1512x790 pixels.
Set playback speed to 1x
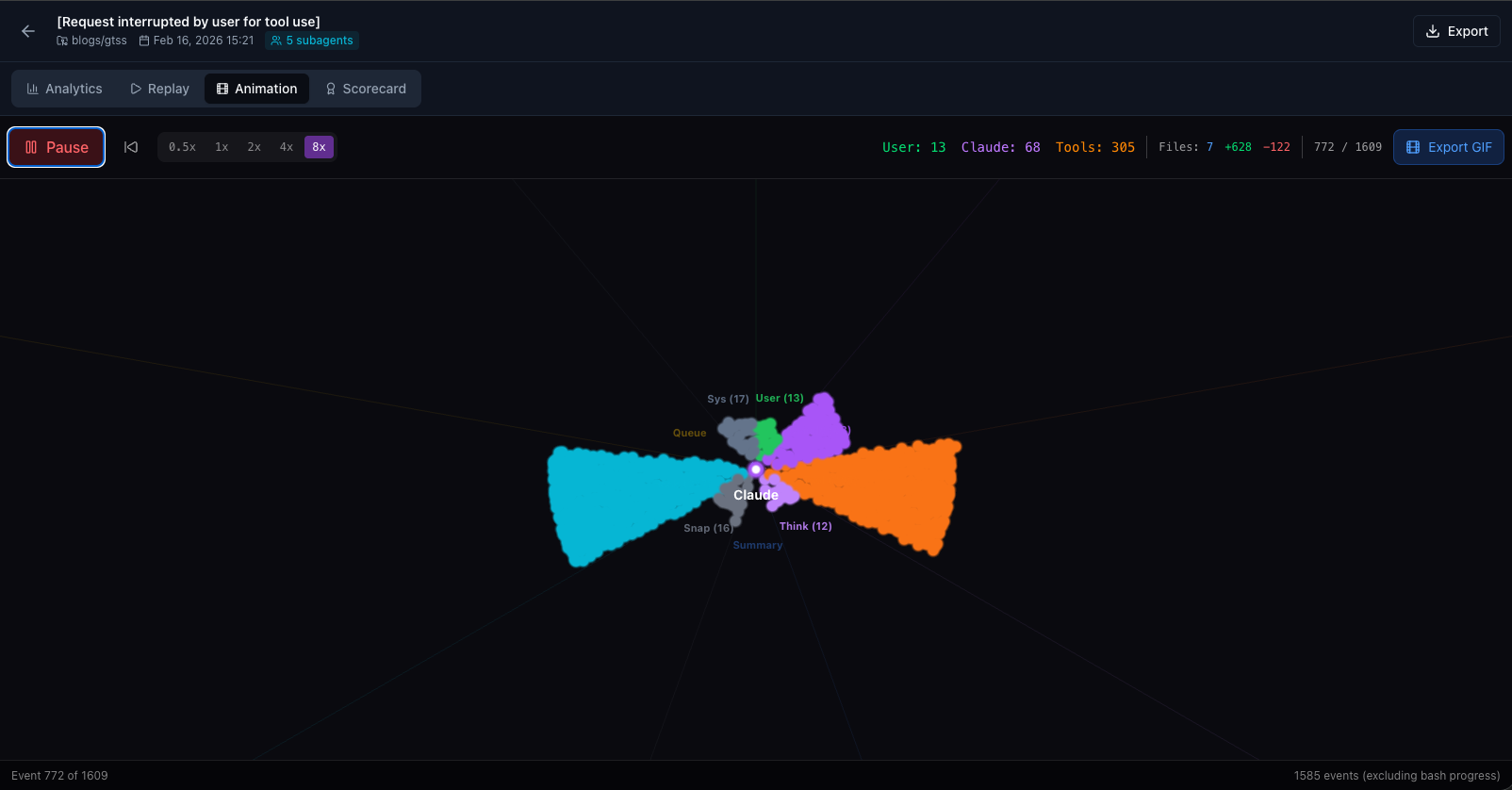(x=222, y=147)
